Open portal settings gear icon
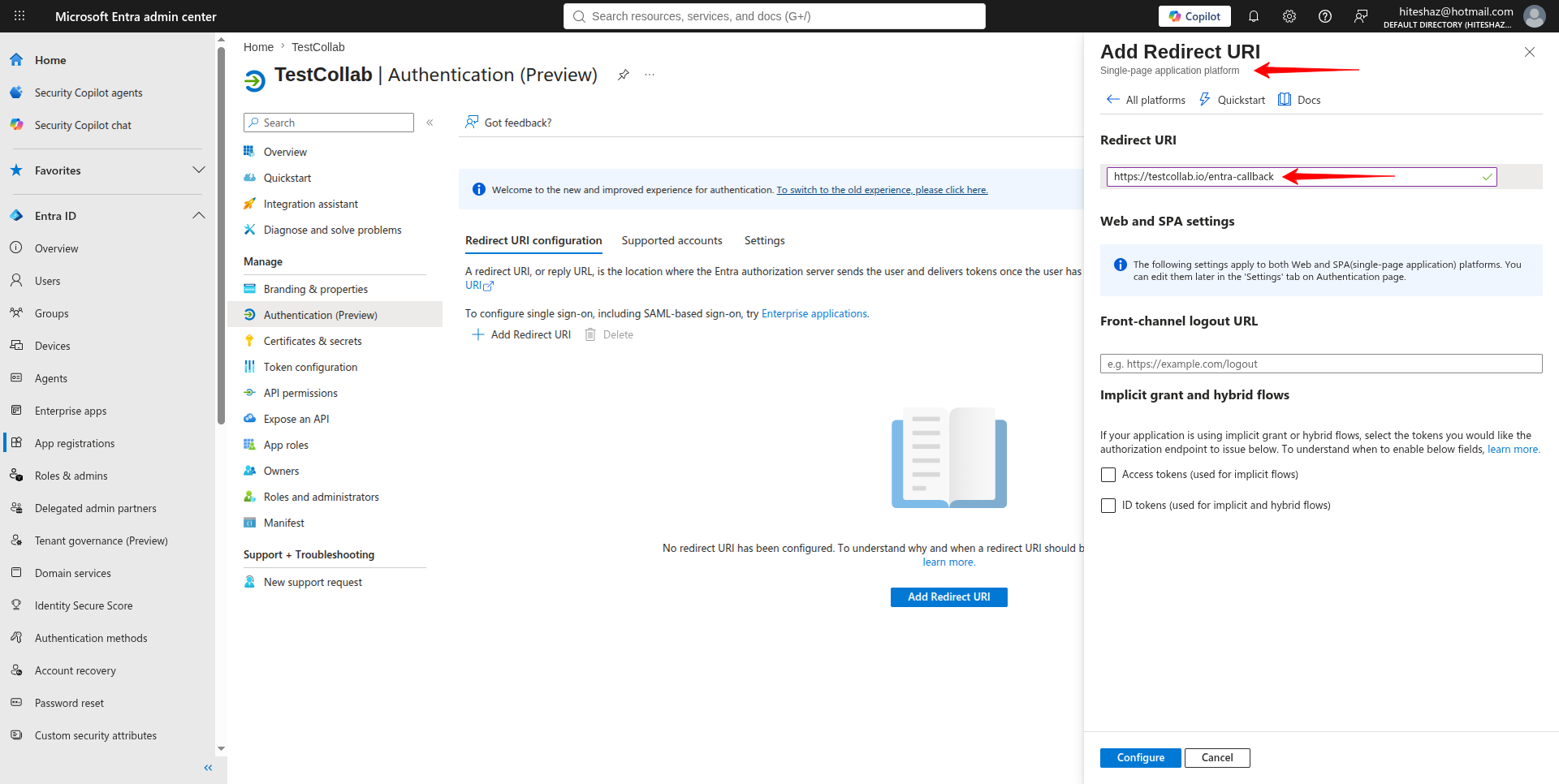The image size is (1559, 784). (1289, 16)
